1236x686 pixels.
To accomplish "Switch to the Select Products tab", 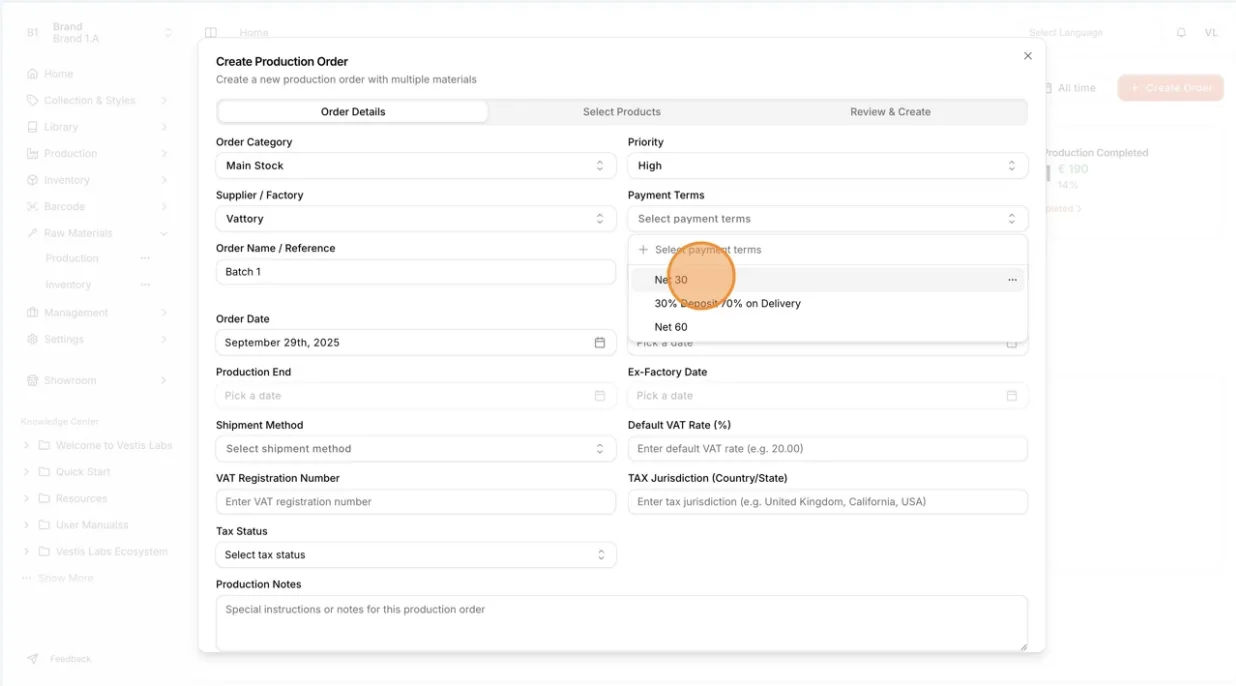I will click(x=622, y=112).
